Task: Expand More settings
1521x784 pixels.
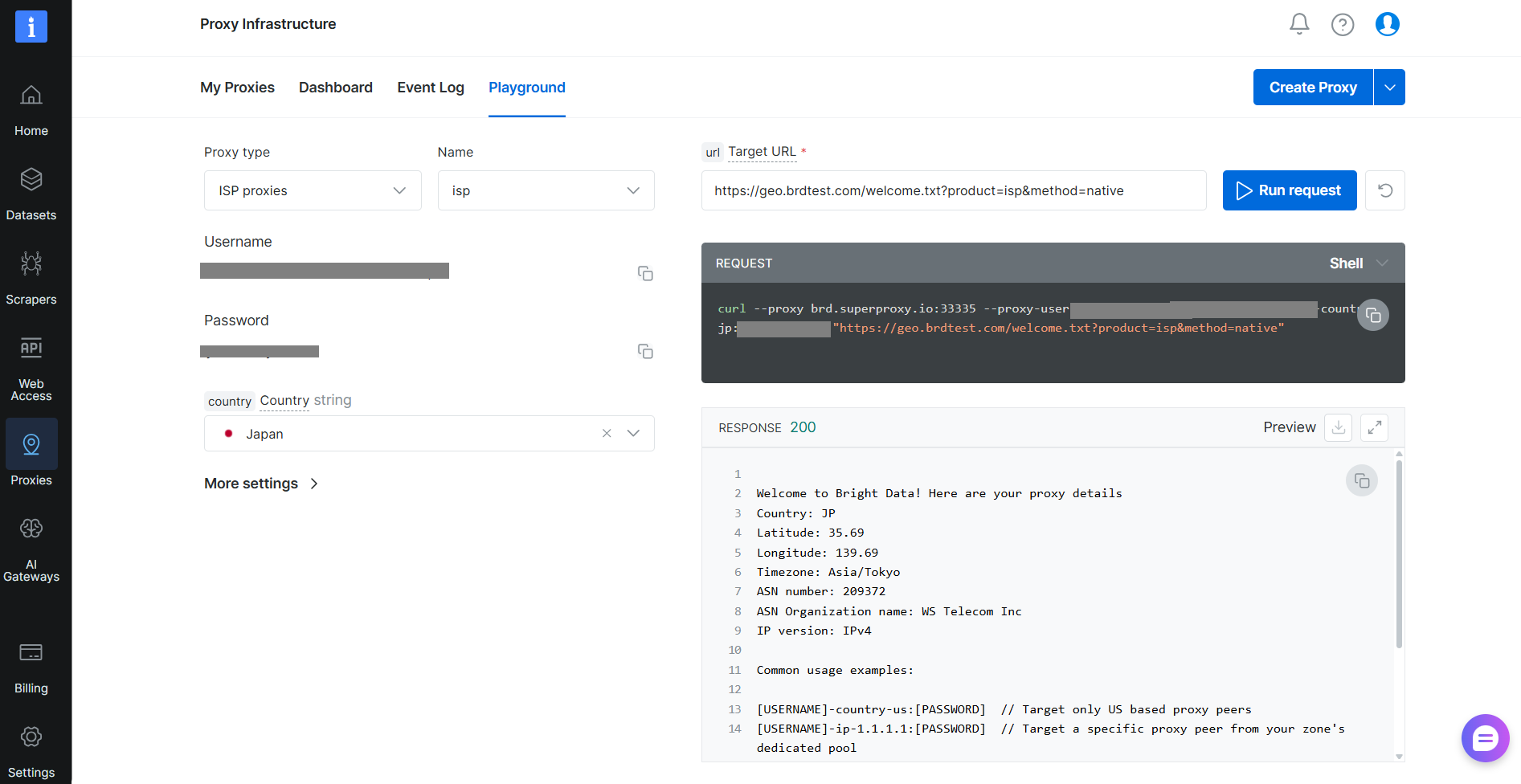Action: click(x=262, y=484)
